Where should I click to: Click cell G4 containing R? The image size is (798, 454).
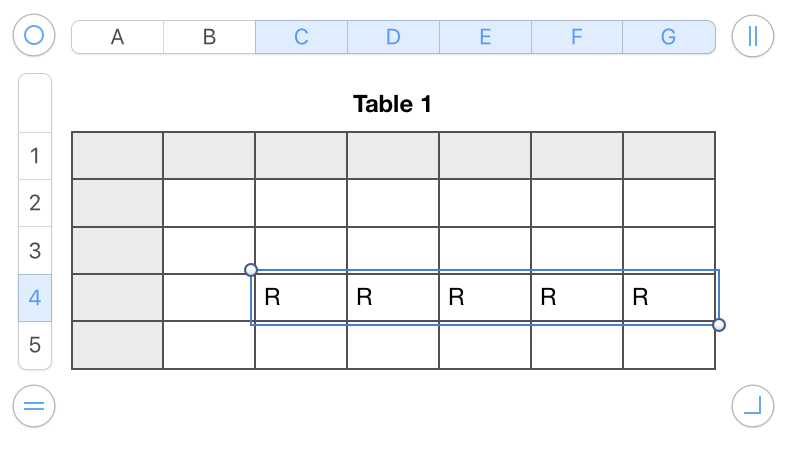tap(669, 298)
